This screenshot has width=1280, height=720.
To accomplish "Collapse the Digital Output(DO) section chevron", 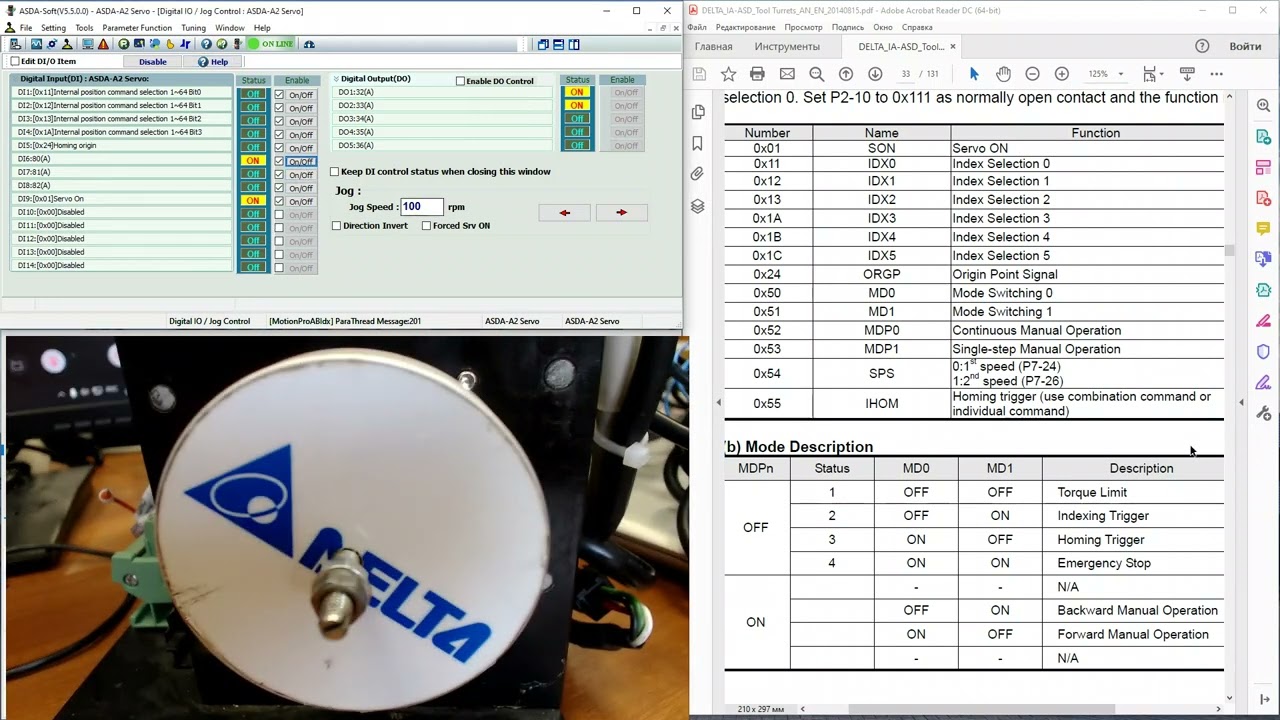I will (335, 79).
